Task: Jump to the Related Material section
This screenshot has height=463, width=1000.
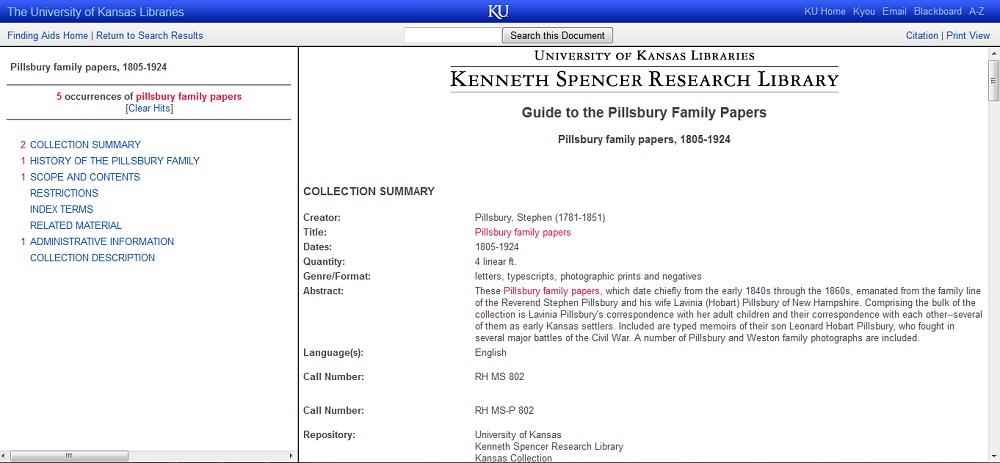Action: click(76, 225)
